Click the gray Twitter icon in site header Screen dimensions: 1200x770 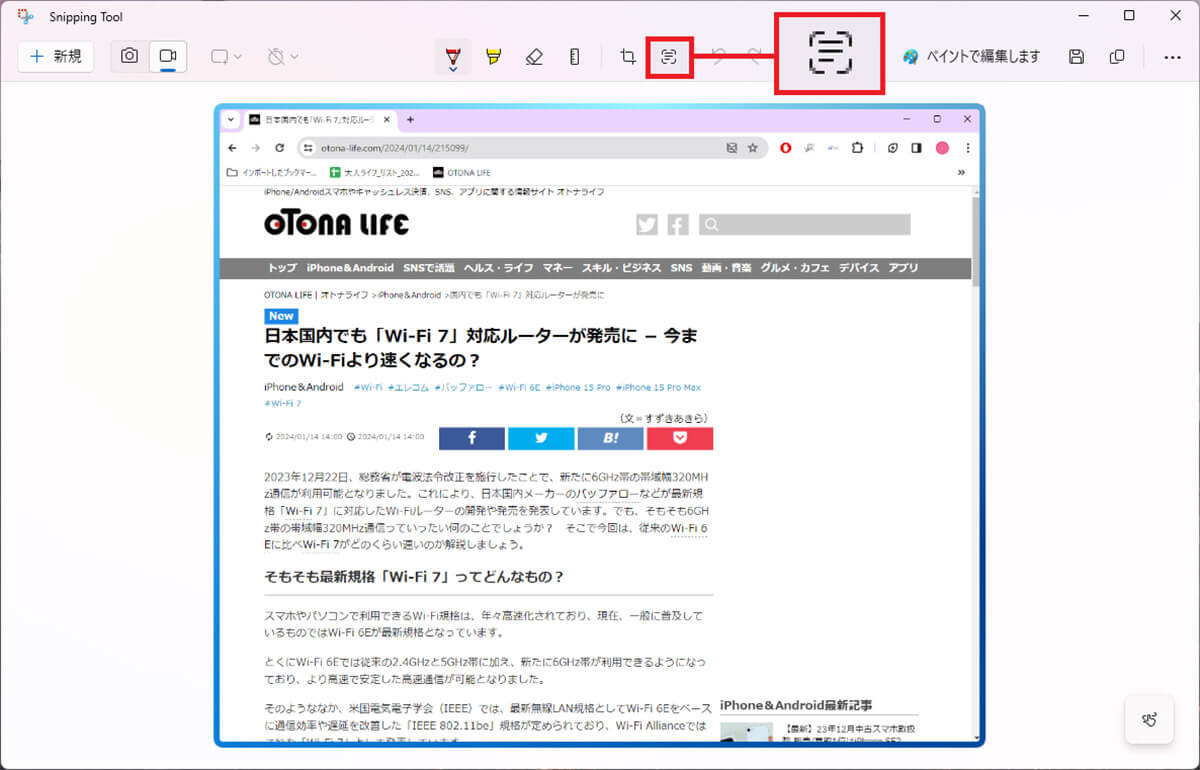pyautogui.click(x=647, y=225)
